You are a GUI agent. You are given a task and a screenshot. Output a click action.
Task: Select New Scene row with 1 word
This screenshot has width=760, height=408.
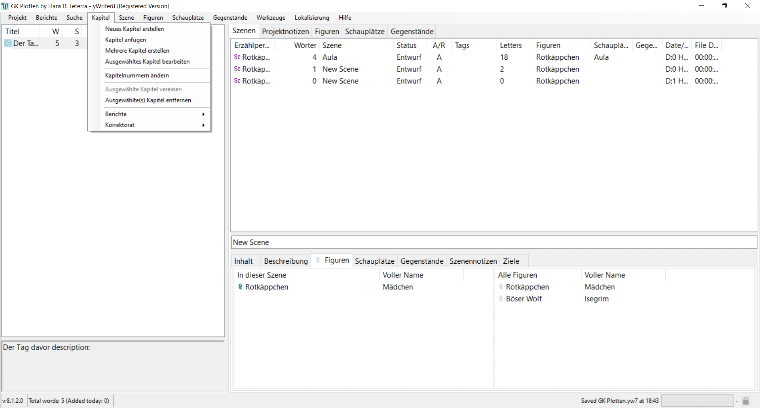(477, 69)
